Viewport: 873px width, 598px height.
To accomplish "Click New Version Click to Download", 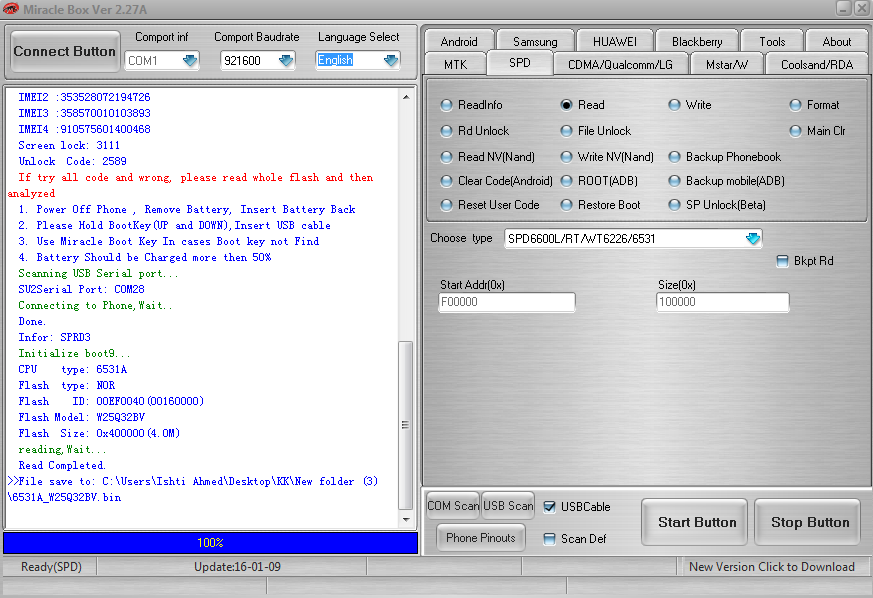I will [x=772, y=567].
